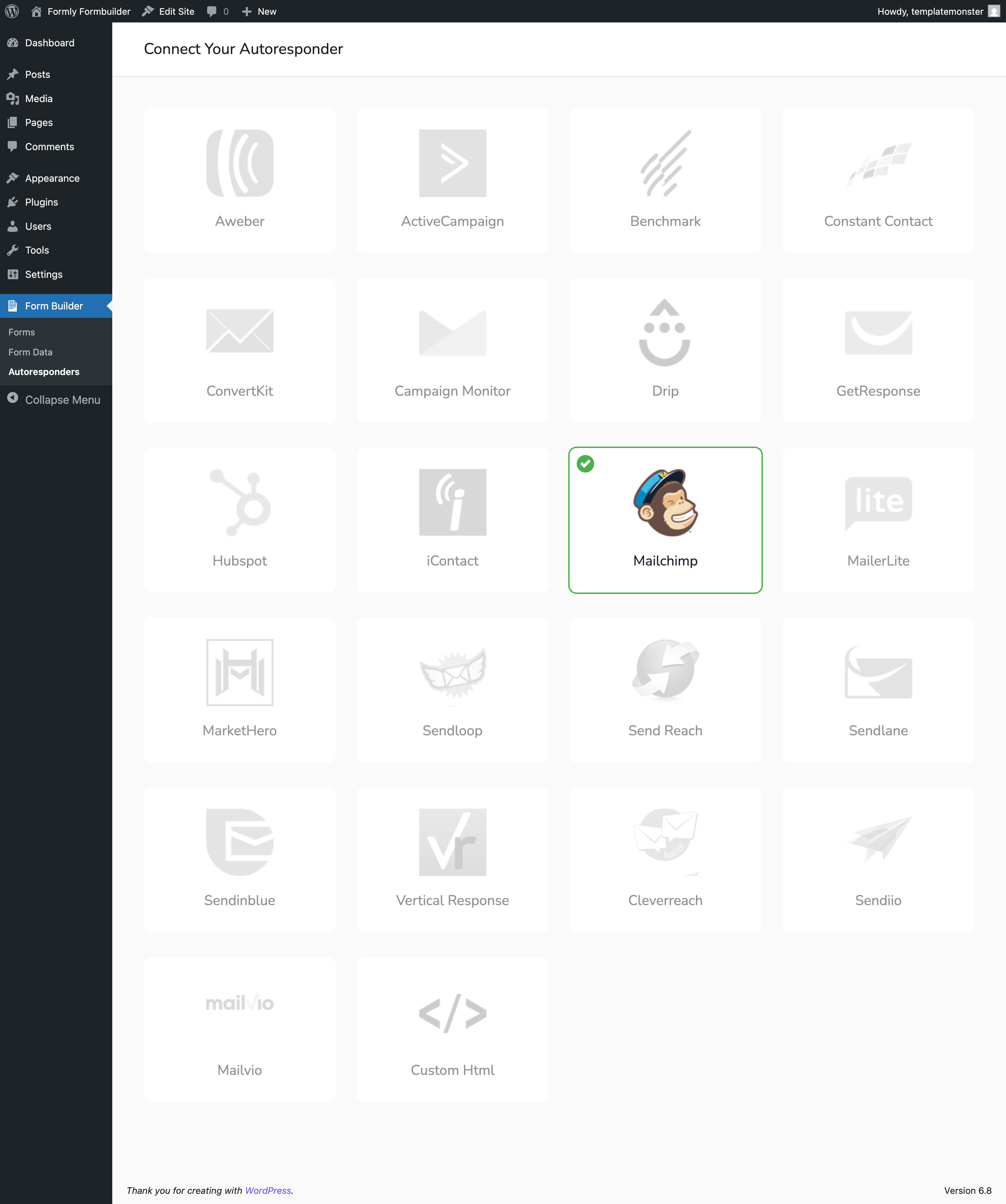
Task: Select the Sendlane envelope logo
Action: (878, 672)
